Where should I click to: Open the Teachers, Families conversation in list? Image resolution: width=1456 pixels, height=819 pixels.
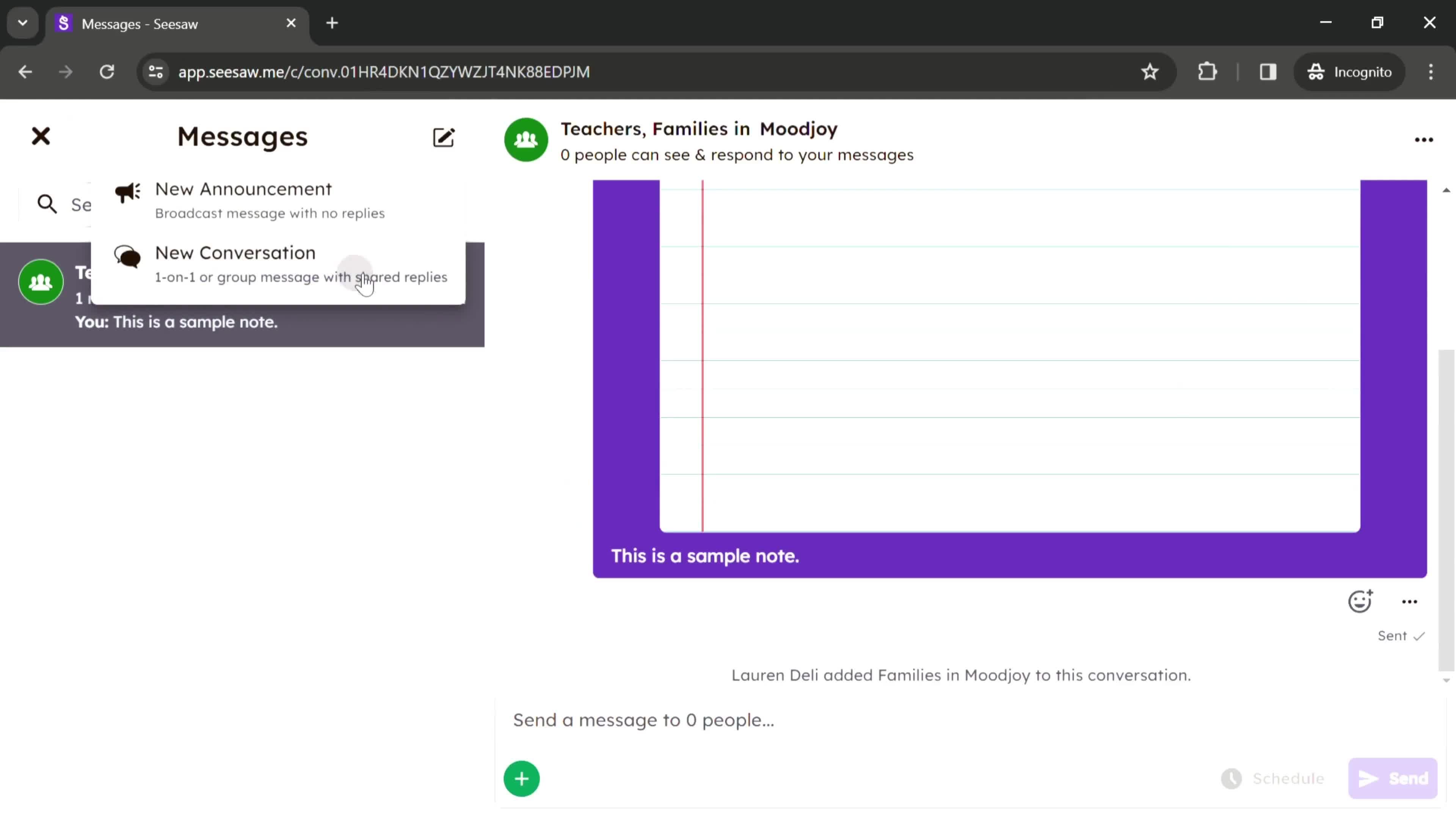coord(242,295)
